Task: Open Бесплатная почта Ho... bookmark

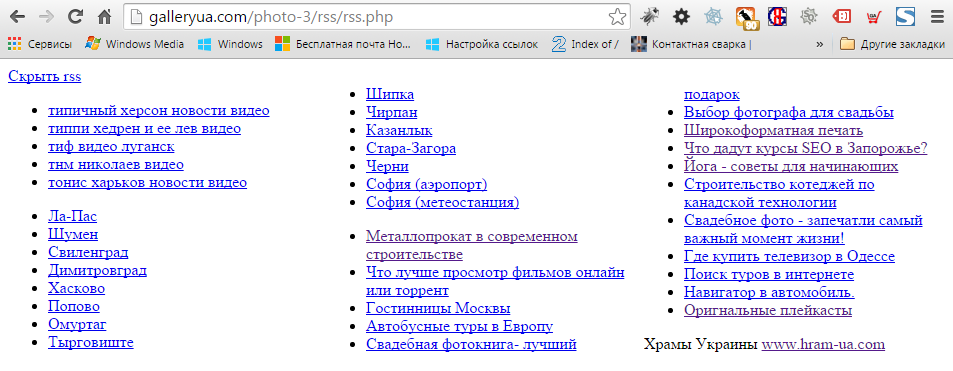Action: pos(342,44)
